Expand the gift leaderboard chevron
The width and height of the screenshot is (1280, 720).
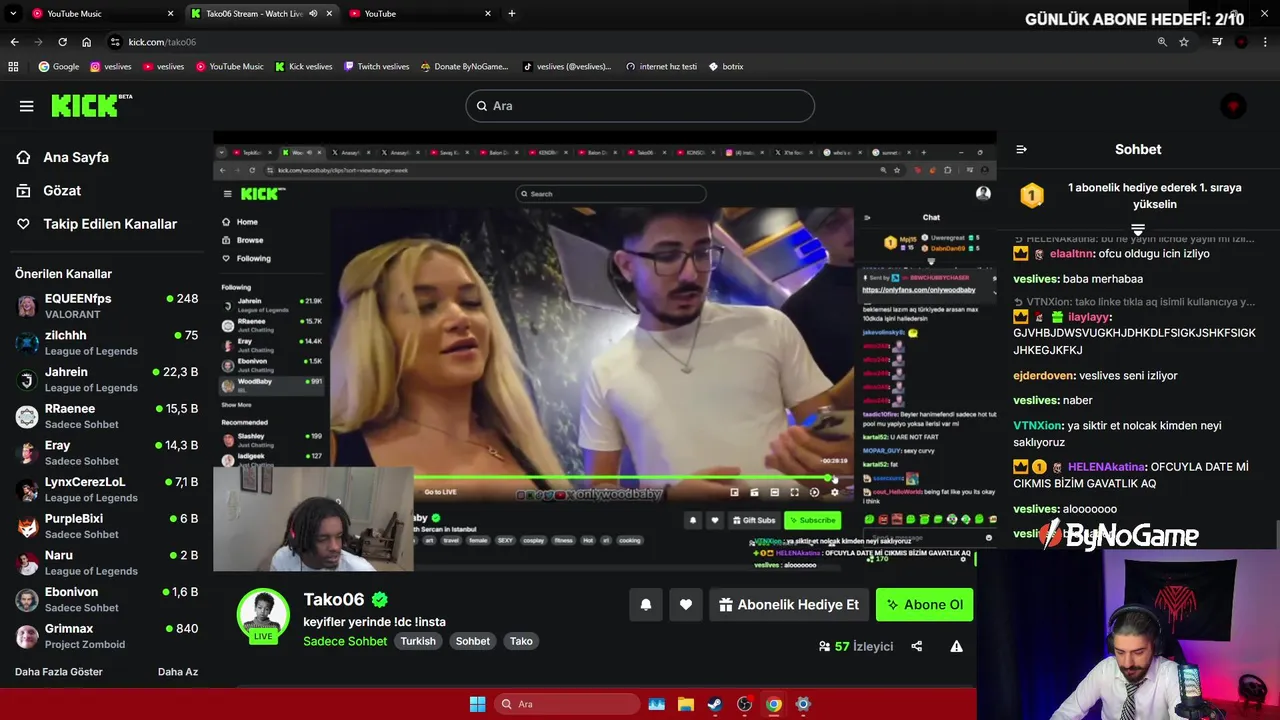(1138, 230)
